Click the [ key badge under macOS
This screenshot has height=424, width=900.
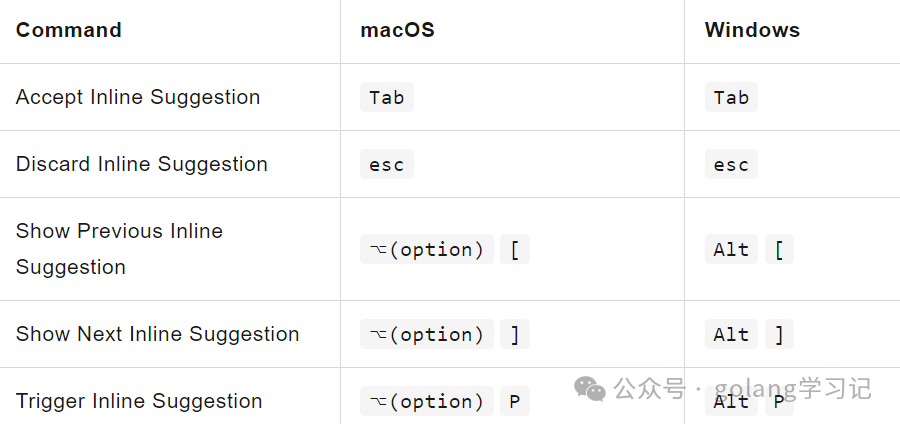(x=515, y=249)
